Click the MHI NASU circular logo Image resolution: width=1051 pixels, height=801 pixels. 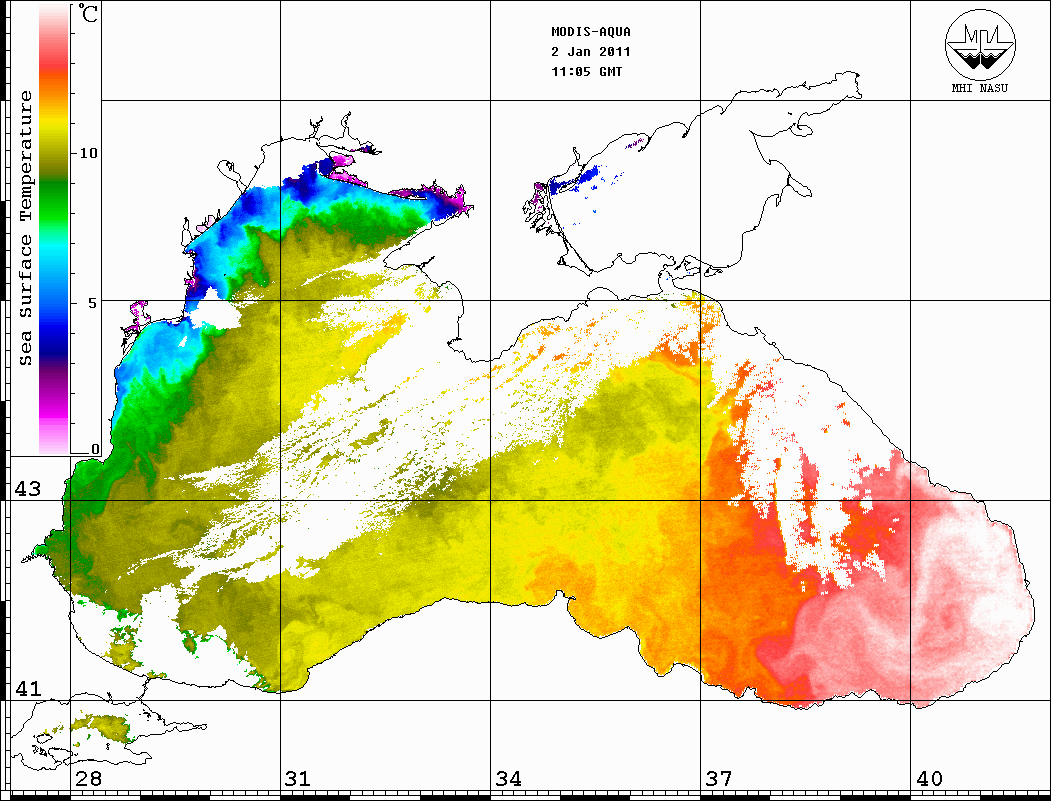click(980, 44)
